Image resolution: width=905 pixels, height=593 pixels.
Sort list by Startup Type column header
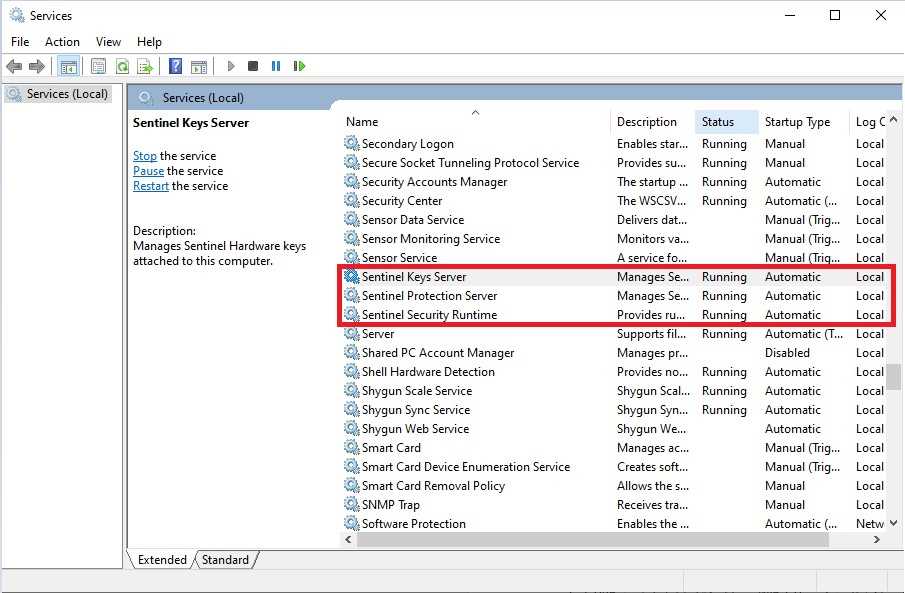(x=797, y=122)
